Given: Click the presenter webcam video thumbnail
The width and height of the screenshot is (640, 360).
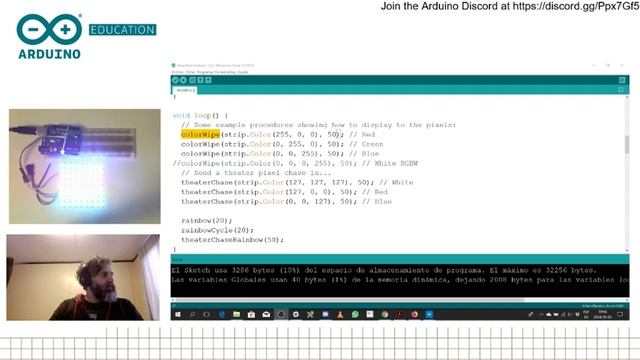Looking at the screenshot, I should pyautogui.click(x=83, y=277).
